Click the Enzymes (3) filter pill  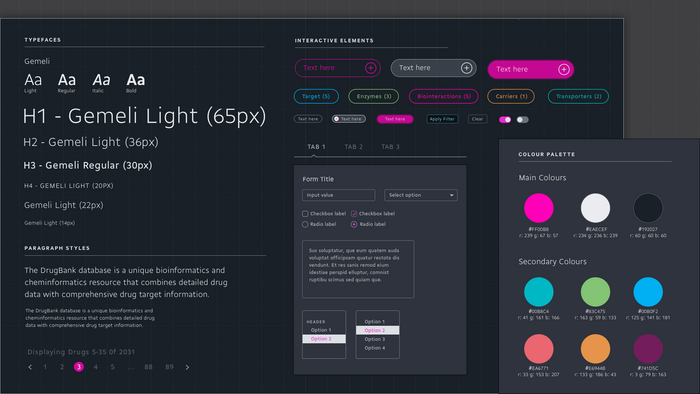pos(374,96)
